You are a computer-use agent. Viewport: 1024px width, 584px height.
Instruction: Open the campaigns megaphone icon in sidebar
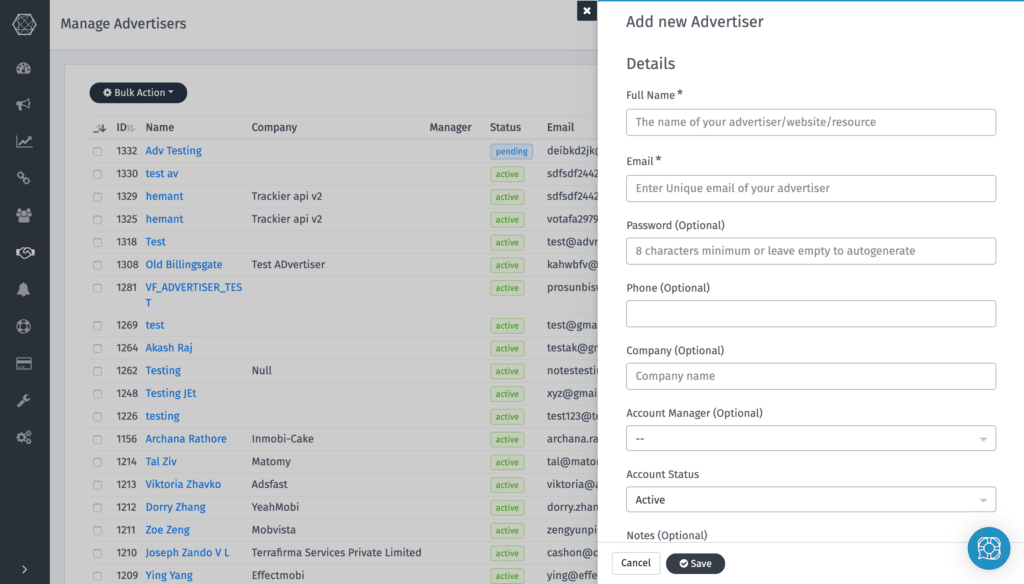(24, 105)
